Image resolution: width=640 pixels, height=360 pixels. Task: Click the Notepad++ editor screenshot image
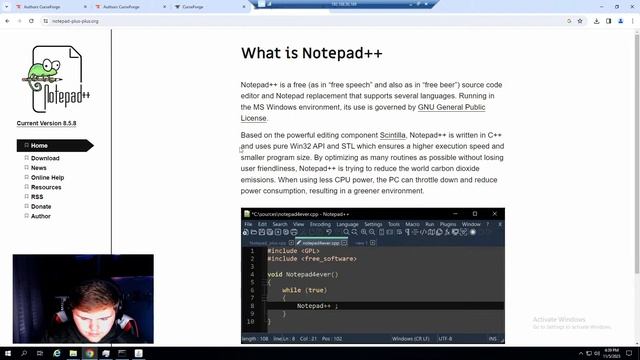[373, 276]
